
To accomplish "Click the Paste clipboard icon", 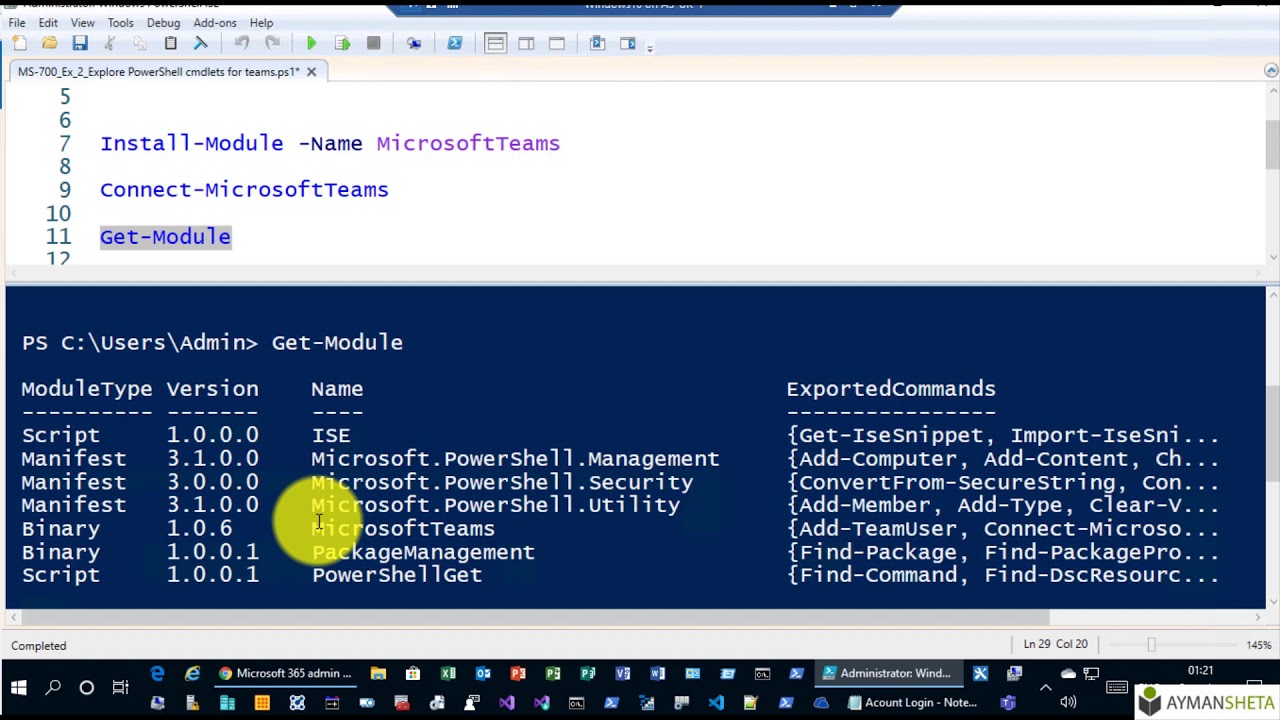I will click(171, 43).
